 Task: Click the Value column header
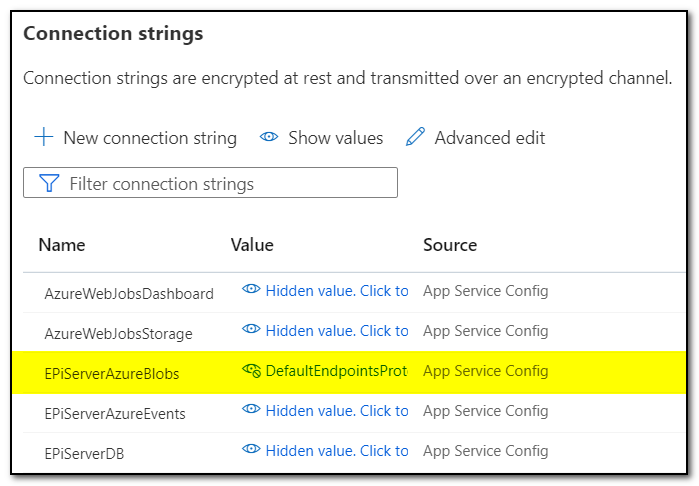pyautogui.click(x=252, y=245)
